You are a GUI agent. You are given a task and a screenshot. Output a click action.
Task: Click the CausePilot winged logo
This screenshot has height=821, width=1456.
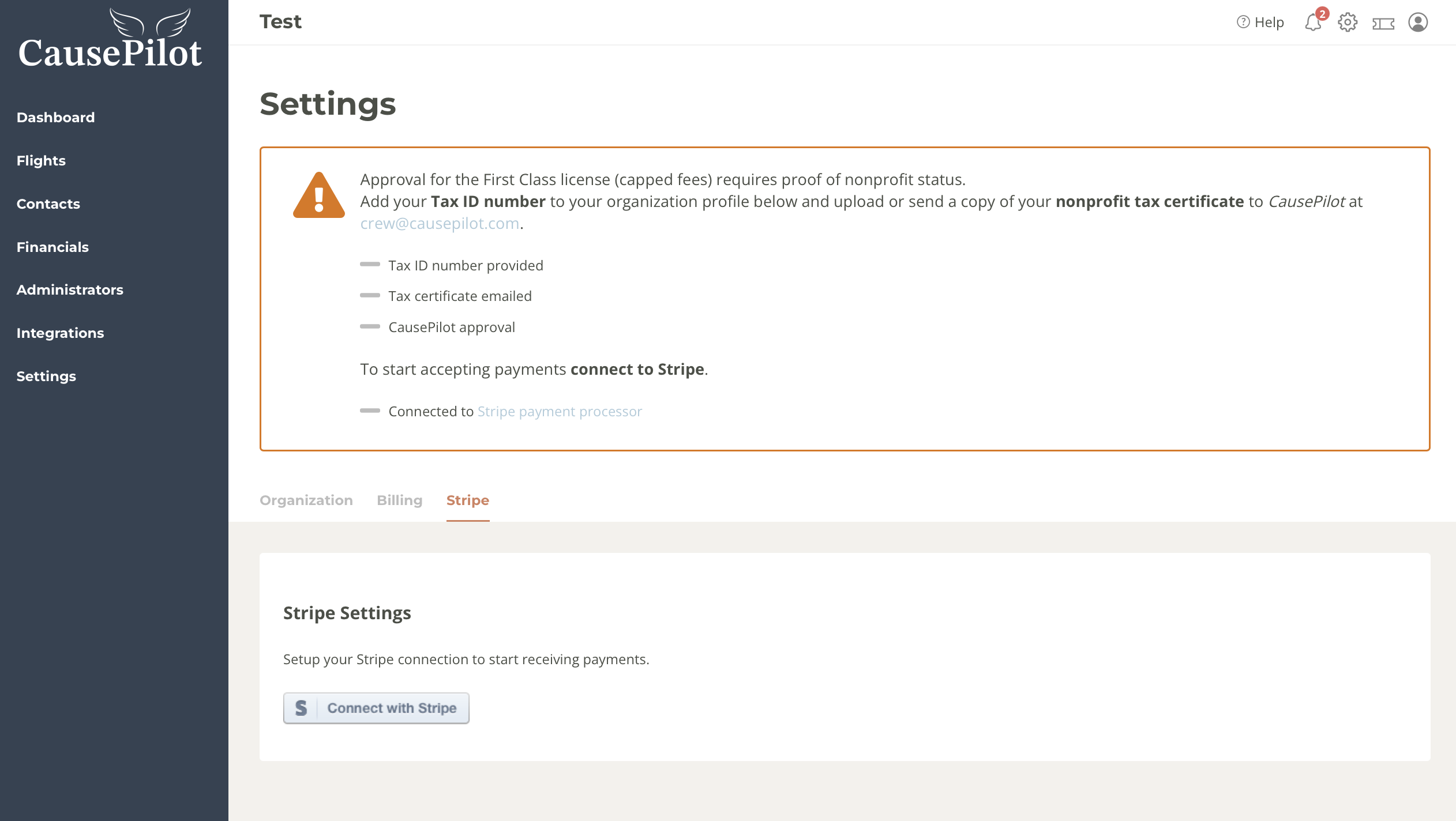pyautogui.click(x=110, y=39)
